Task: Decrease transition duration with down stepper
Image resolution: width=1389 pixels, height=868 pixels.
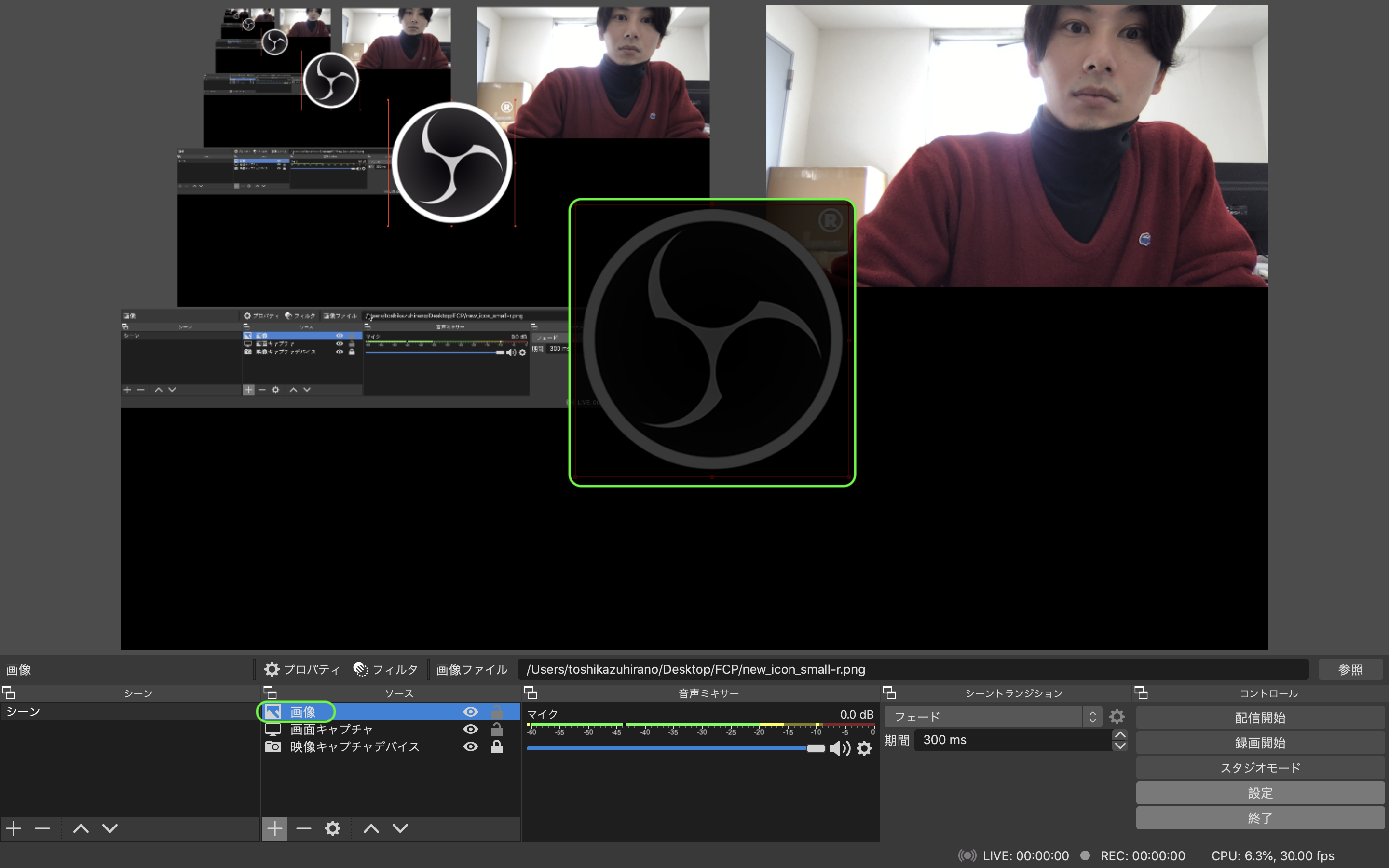Action: coord(1120,746)
